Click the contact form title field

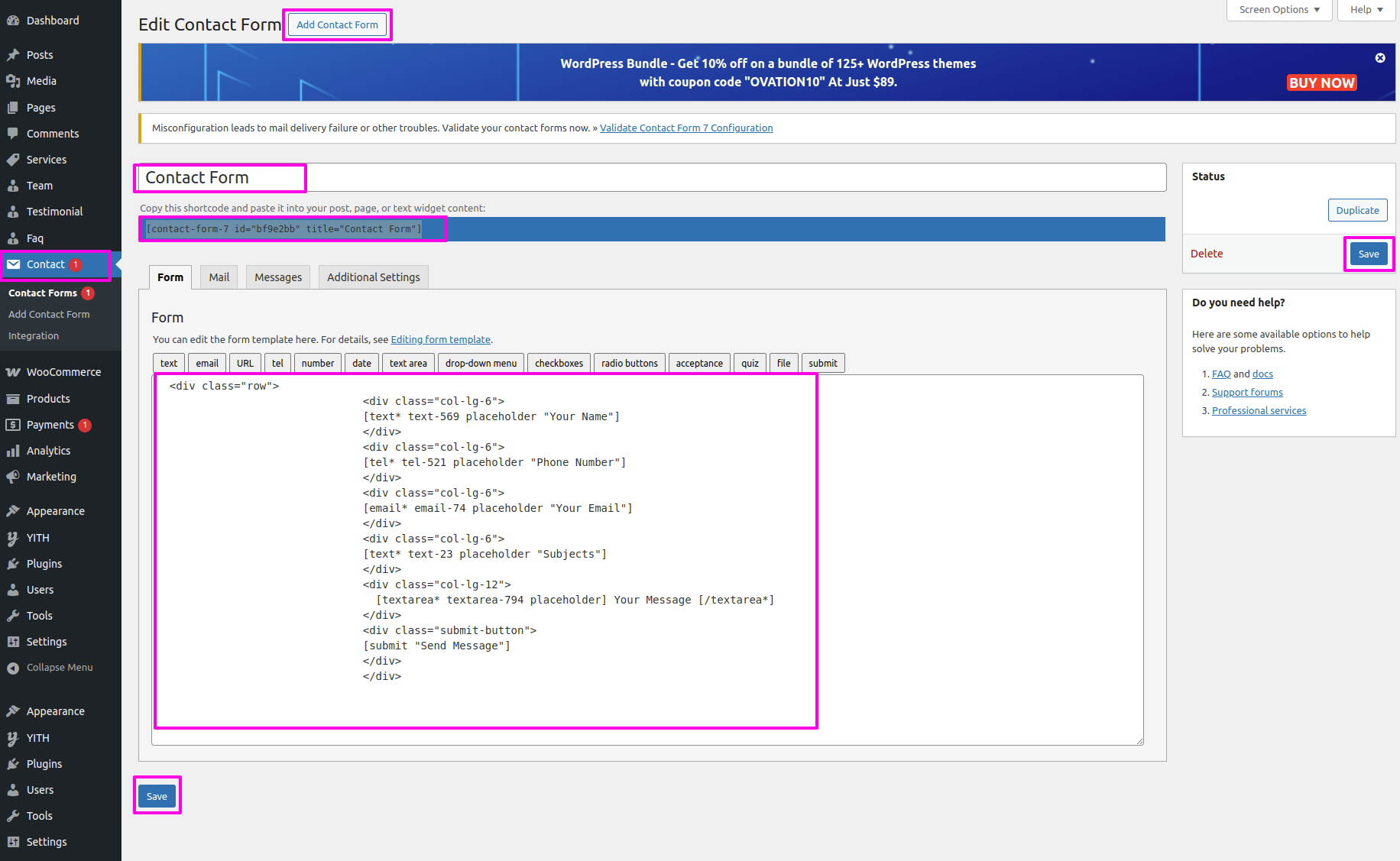point(651,177)
